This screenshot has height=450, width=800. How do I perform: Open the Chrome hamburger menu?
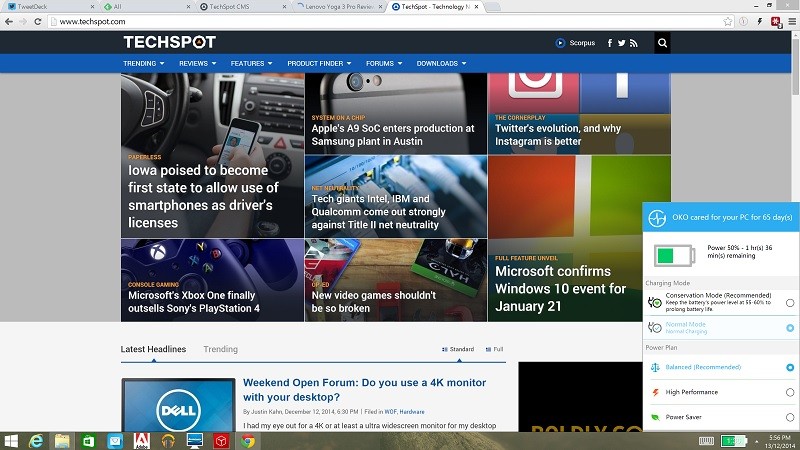pos(792,21)
